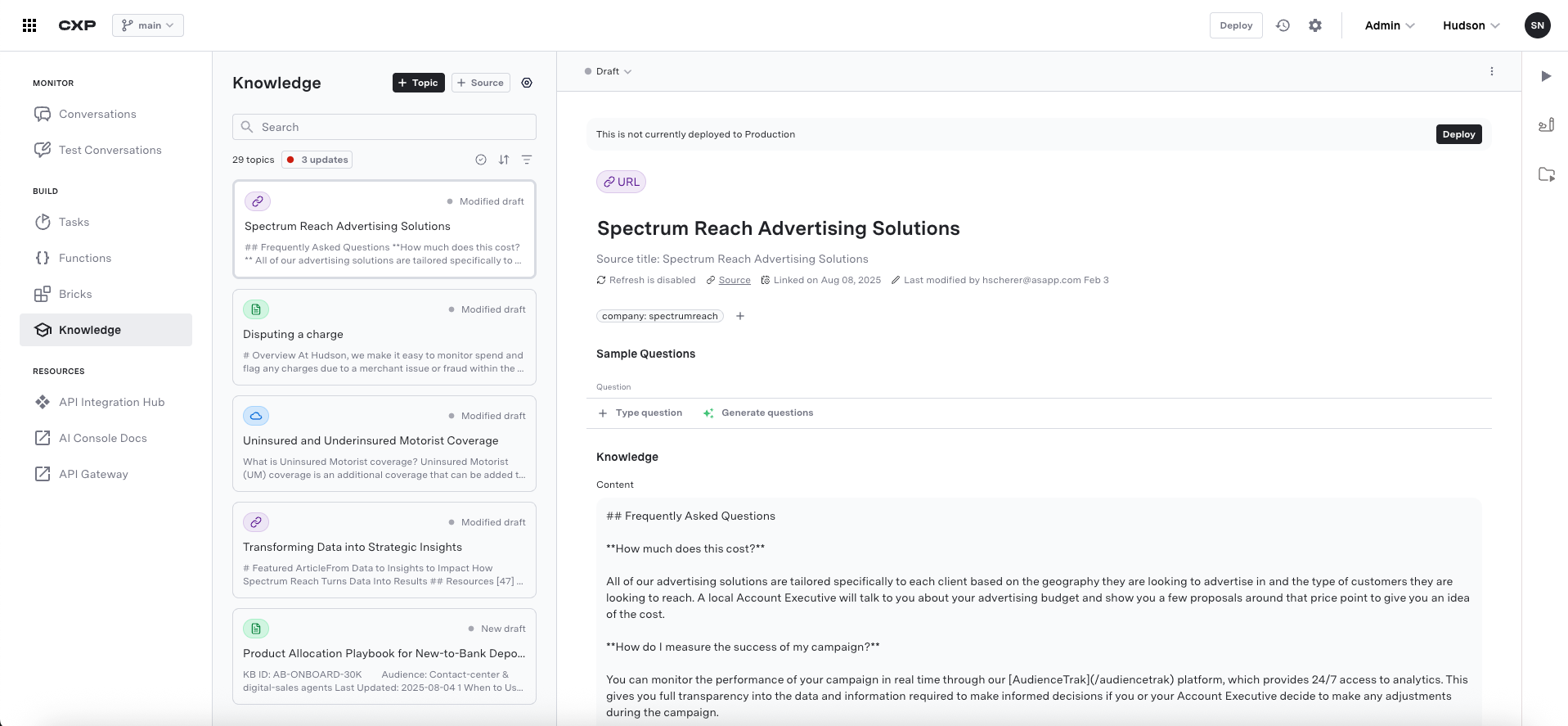Open the Admin role dropdown
Screen dimensions: 1568x726
coord(1390,25)
